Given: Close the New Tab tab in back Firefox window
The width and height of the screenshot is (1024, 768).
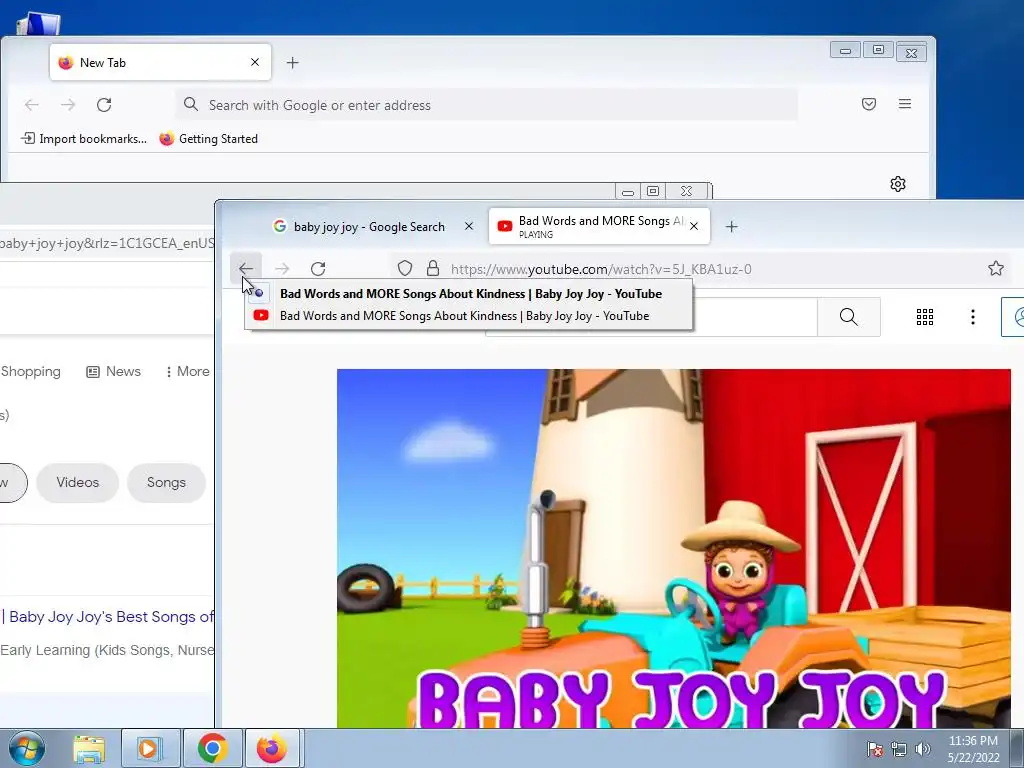Looking at the screenshot, I should click(x=255, y=62).
